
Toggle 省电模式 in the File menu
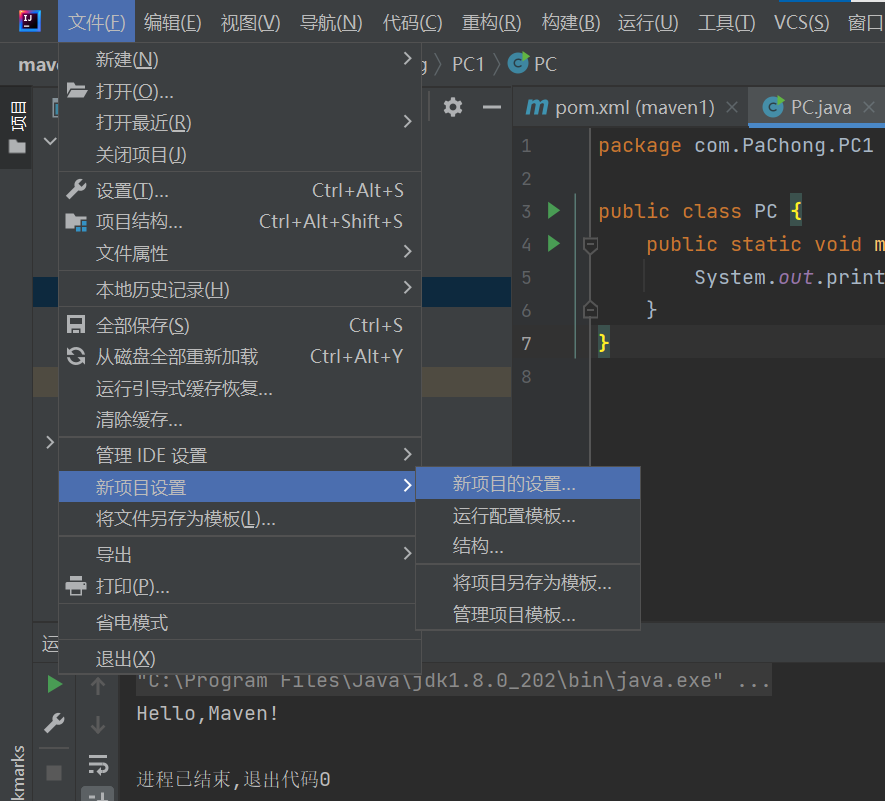click(131, 623)
